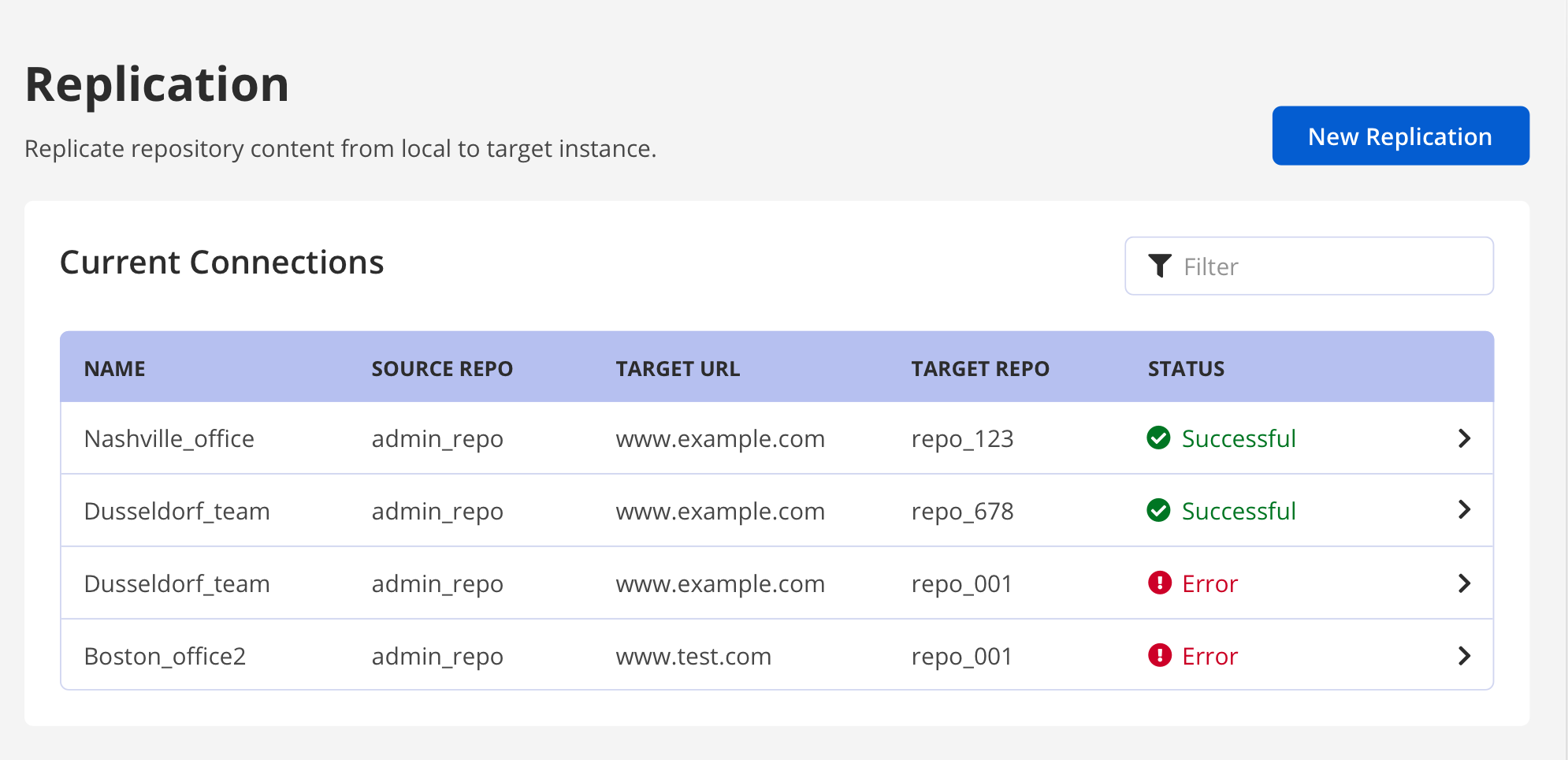Click the green check icon for Nashville_office
The width and height of the screenshot is (1568, 760).
(1158, 438)
